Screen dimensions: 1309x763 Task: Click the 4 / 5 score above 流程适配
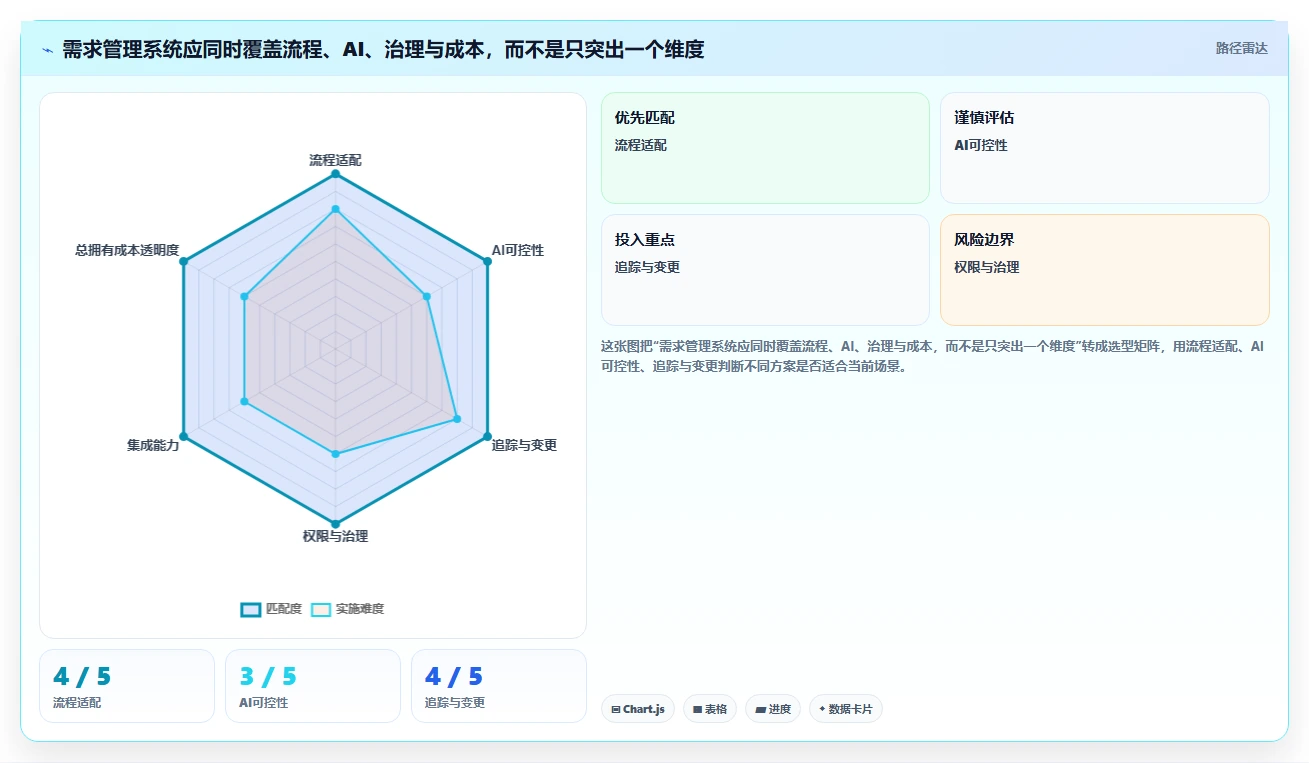(82, 677)
